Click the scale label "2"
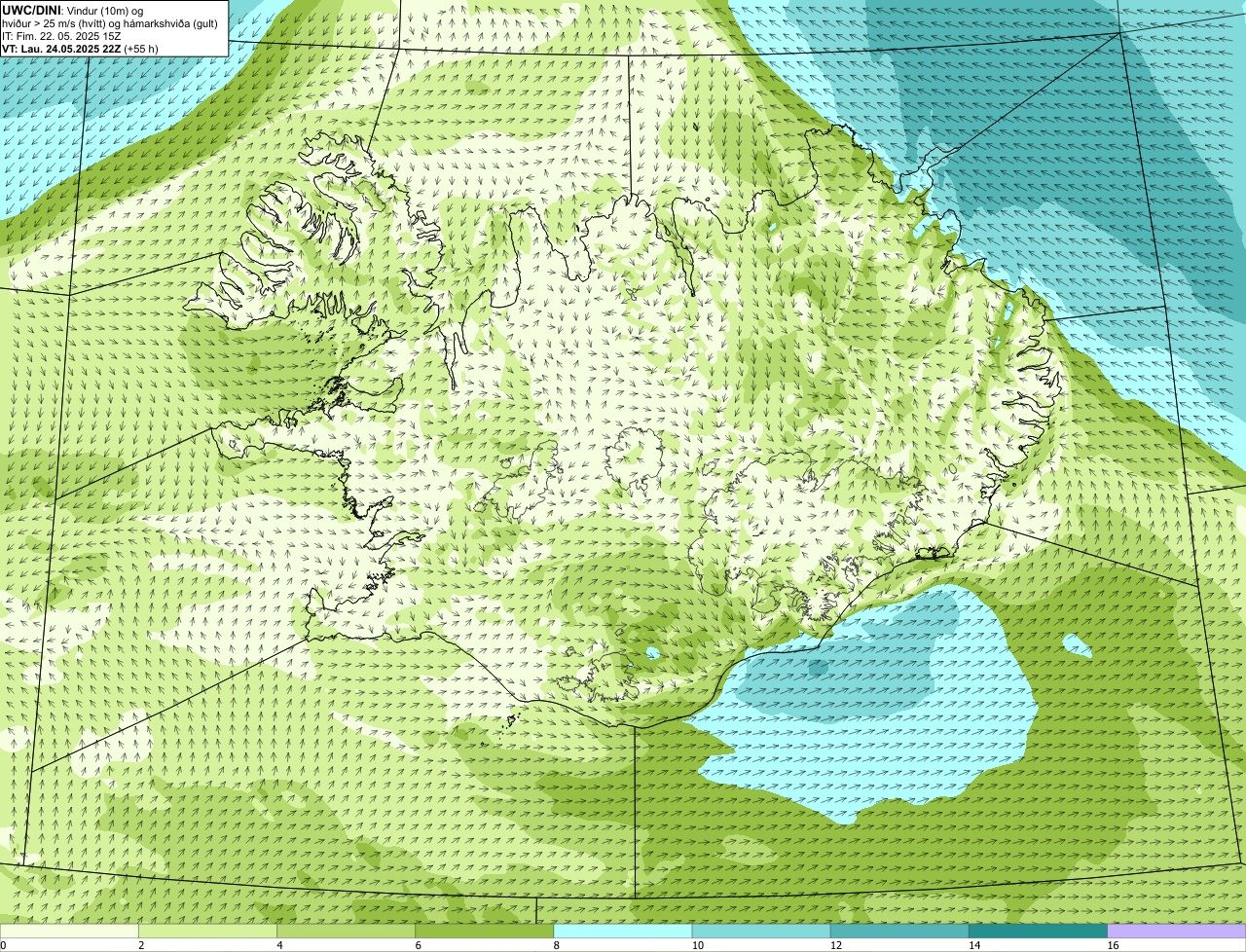Screen dimensions: 1246x952 click(x=141, y=945)
